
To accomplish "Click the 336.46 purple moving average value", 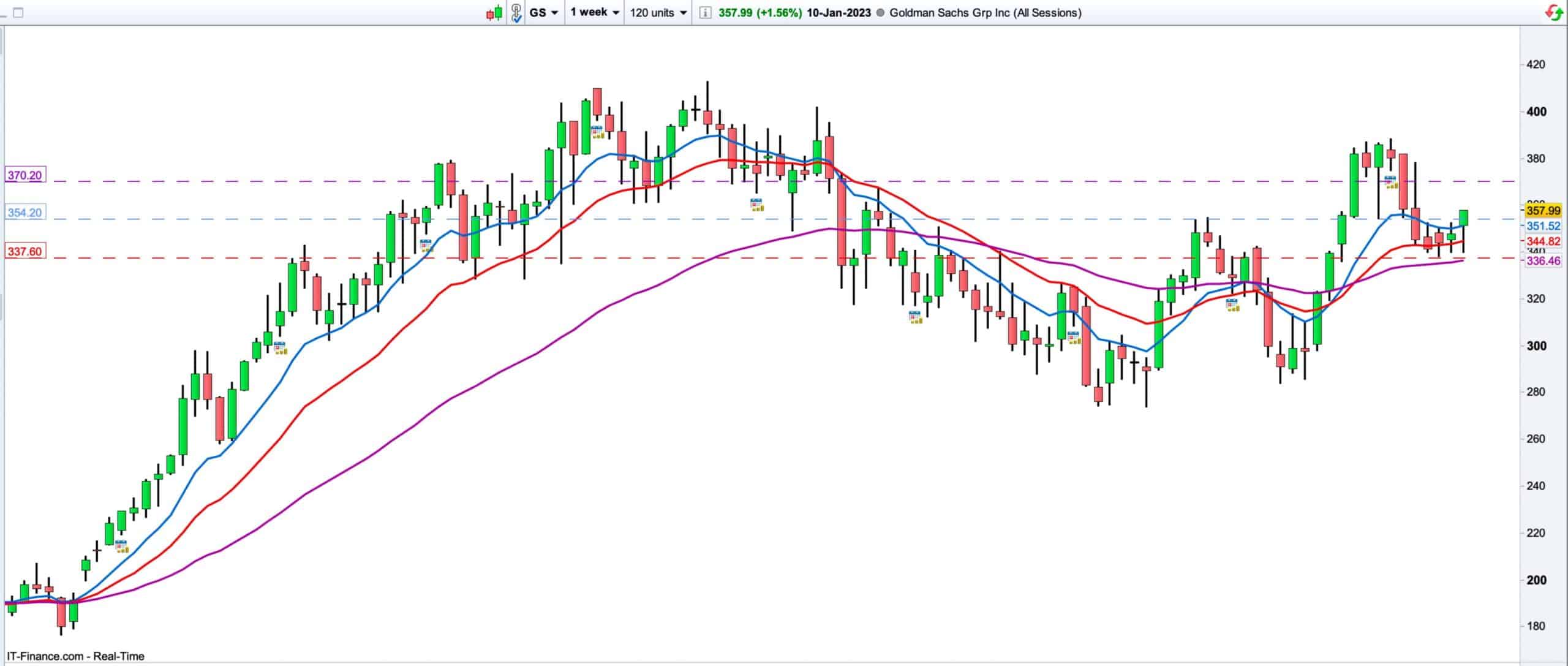I will point(1542,261).
